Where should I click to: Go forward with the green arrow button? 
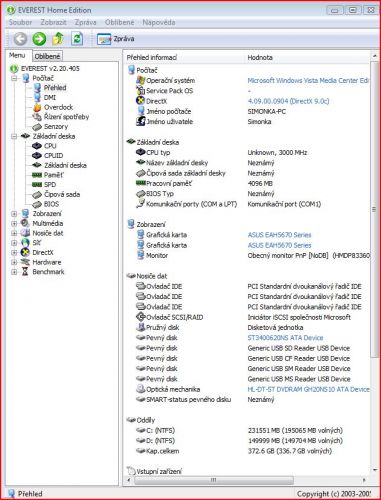39,39
